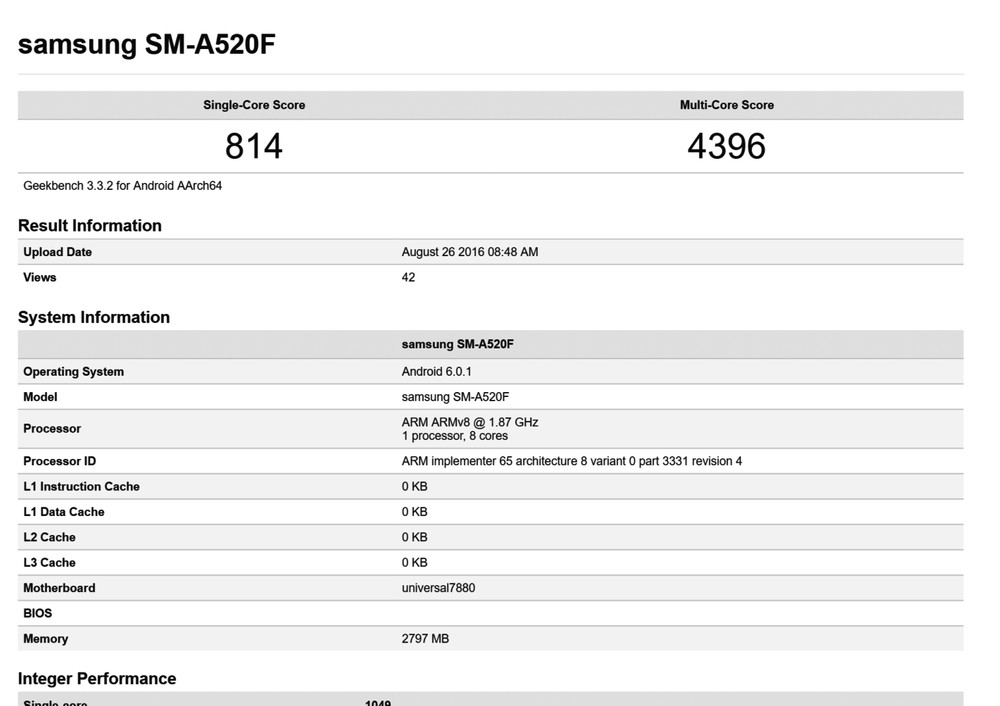Select the L1 Instruction Cache label
This screenshot has width=1000, height=706.
(x=81, y=487)
